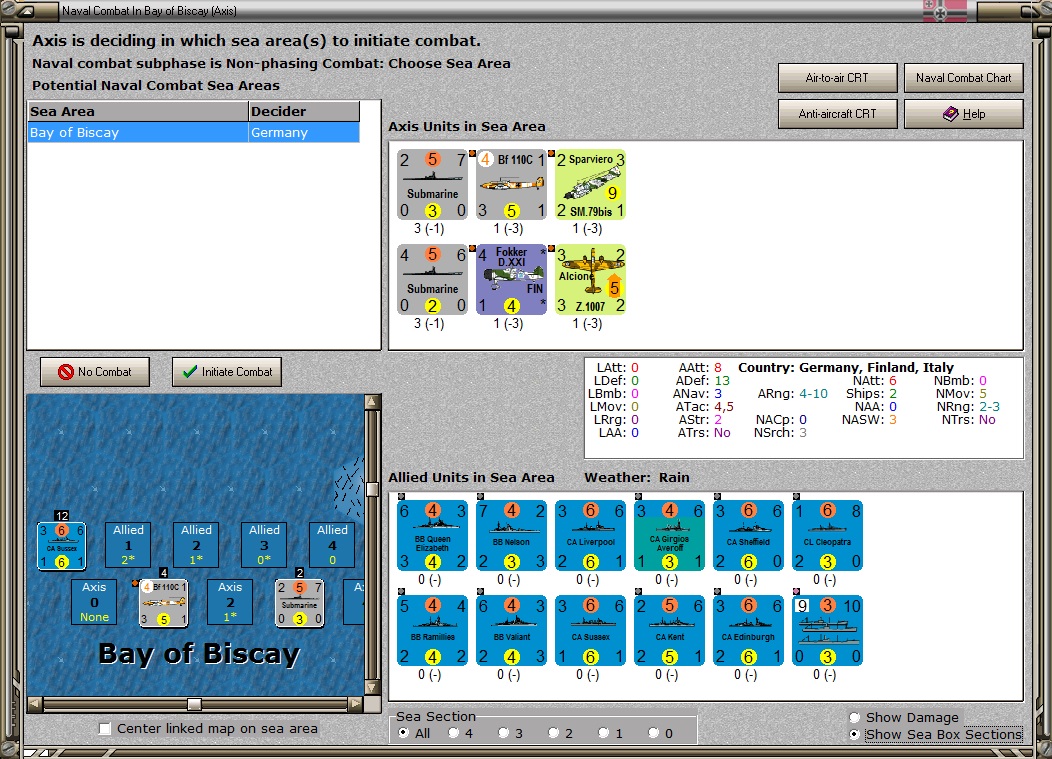Screen dimensions: 1052x759
Task: Click the map's horizontal scrollbar right arrow
Action: click(356, 703)
